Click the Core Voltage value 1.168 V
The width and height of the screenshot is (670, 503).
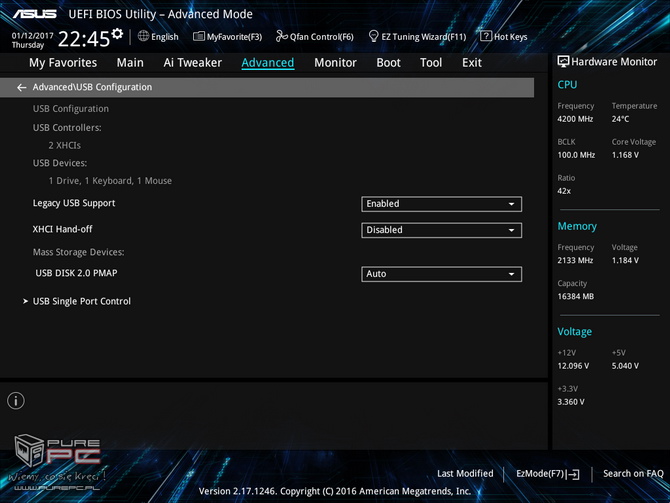625,155
